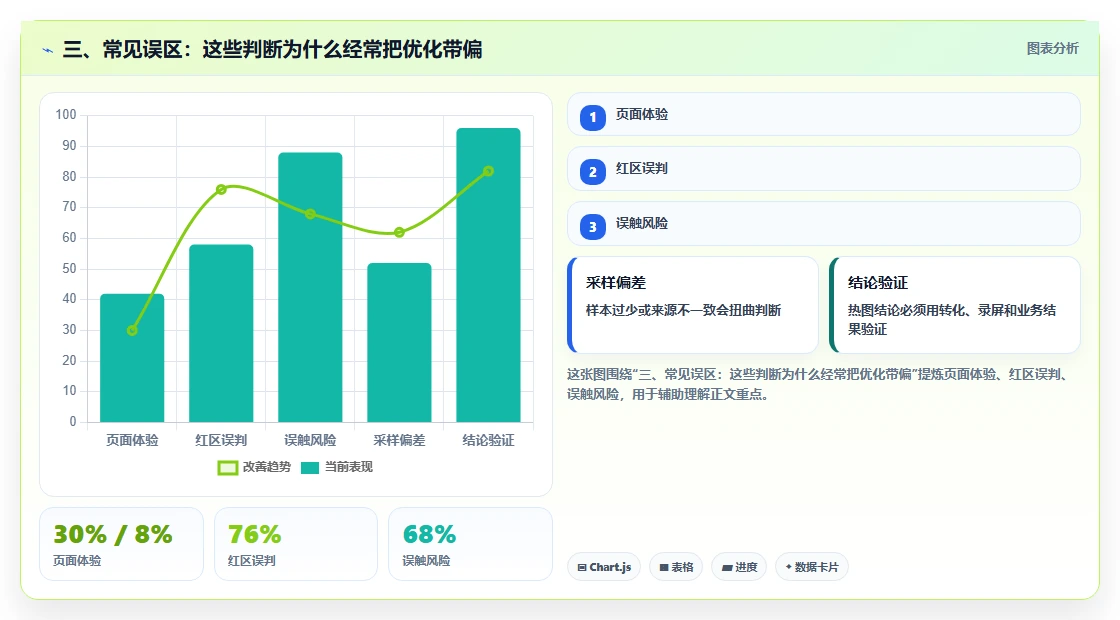Click the 进度 tag chip

(x=739, y=567)
